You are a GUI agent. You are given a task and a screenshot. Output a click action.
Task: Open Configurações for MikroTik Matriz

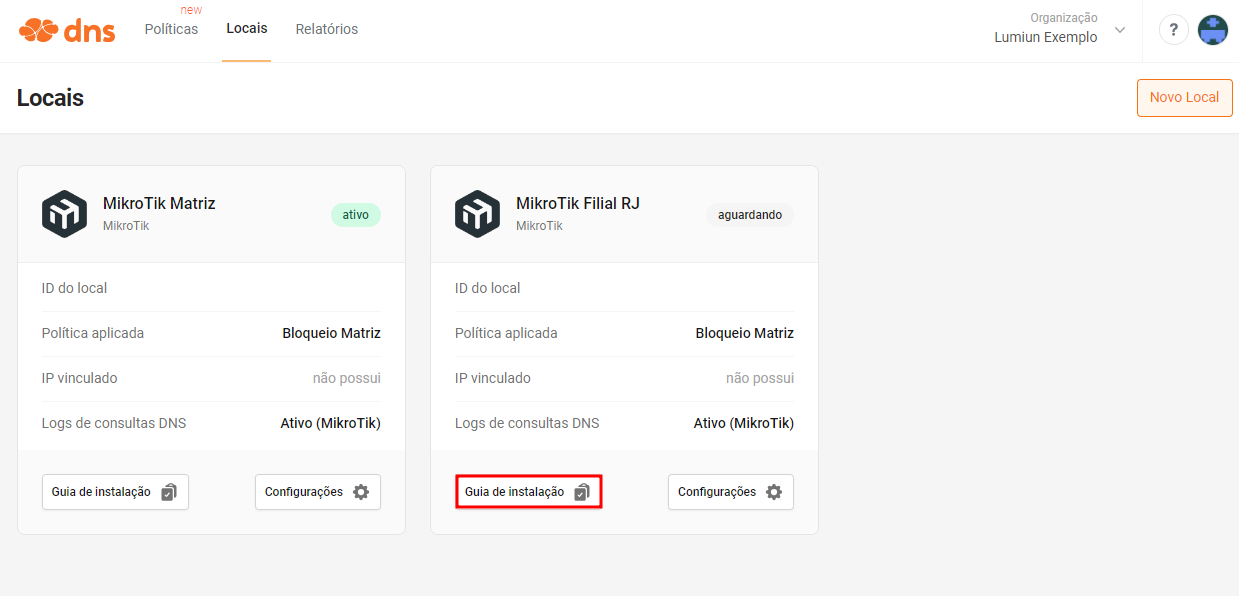tap(318, 492)
